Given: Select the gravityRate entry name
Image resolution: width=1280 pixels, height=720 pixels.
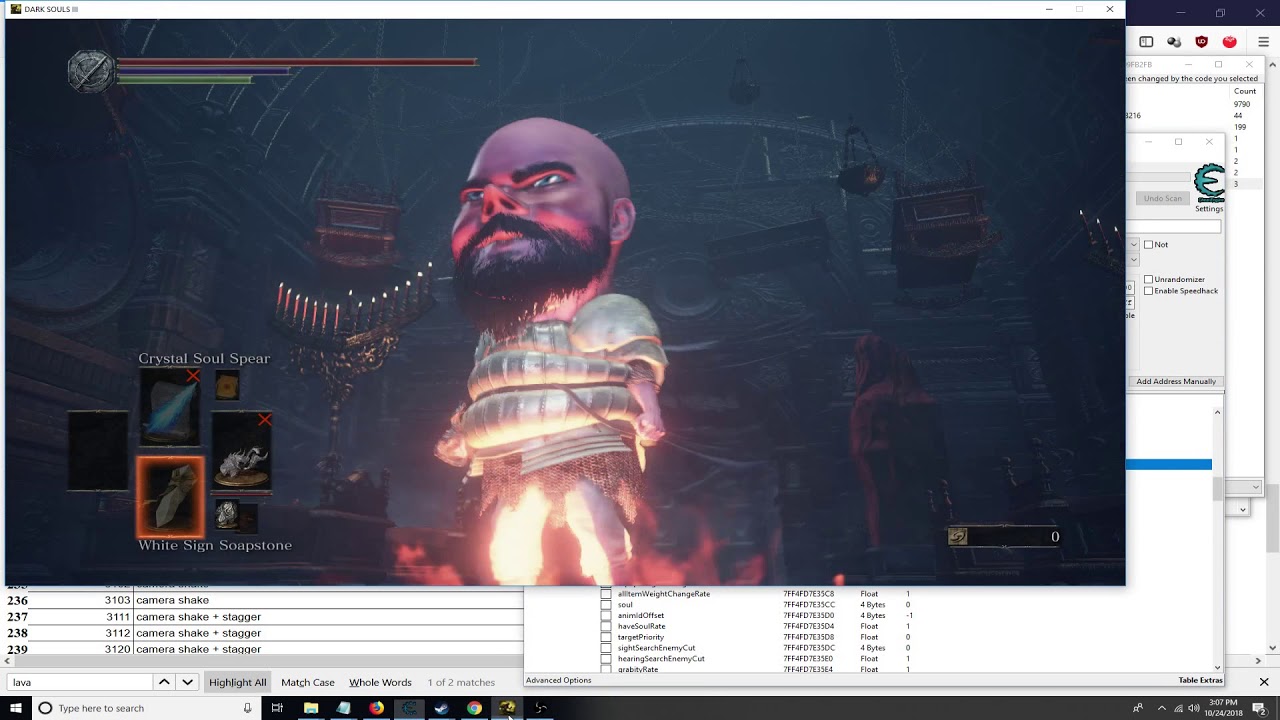Looking at the screenshot, I should click(637, 669).
